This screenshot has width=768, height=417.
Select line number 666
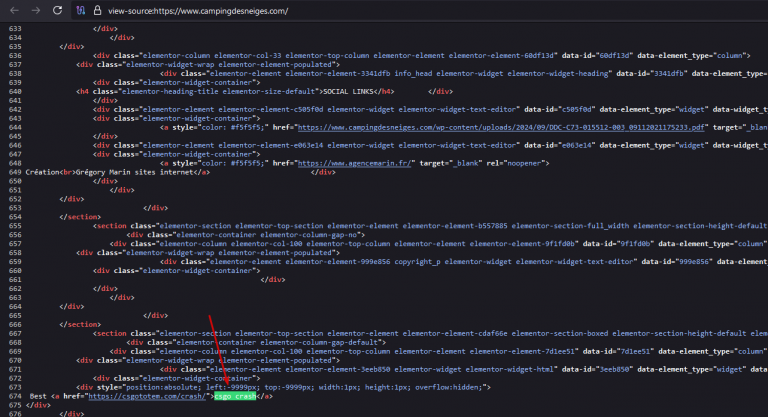tap(15, 324)
